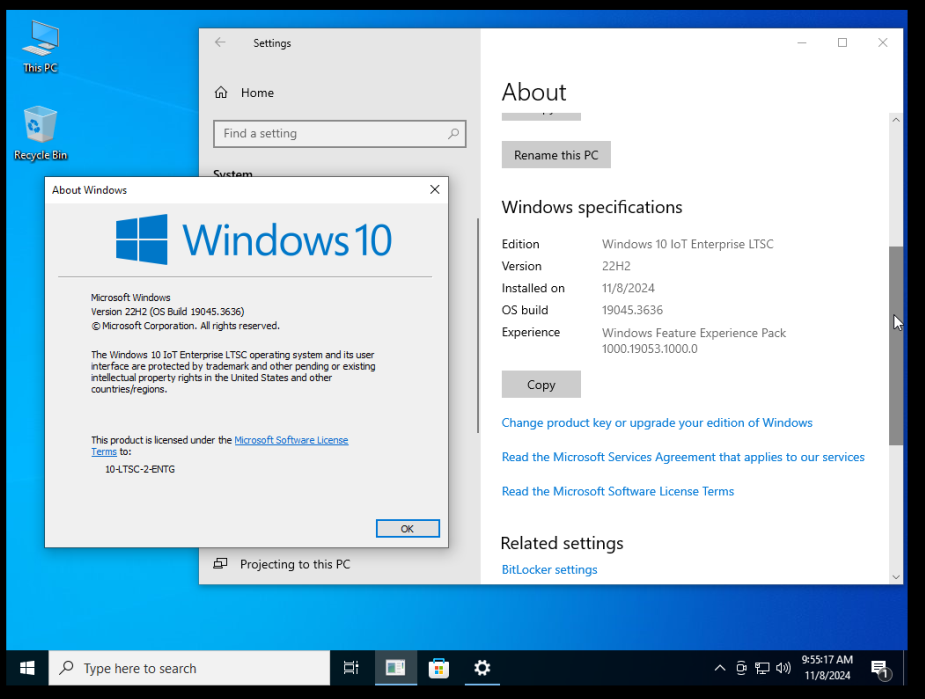
Task: Confirm About Windows dialog with OK
Action: (x=408, y=529)
